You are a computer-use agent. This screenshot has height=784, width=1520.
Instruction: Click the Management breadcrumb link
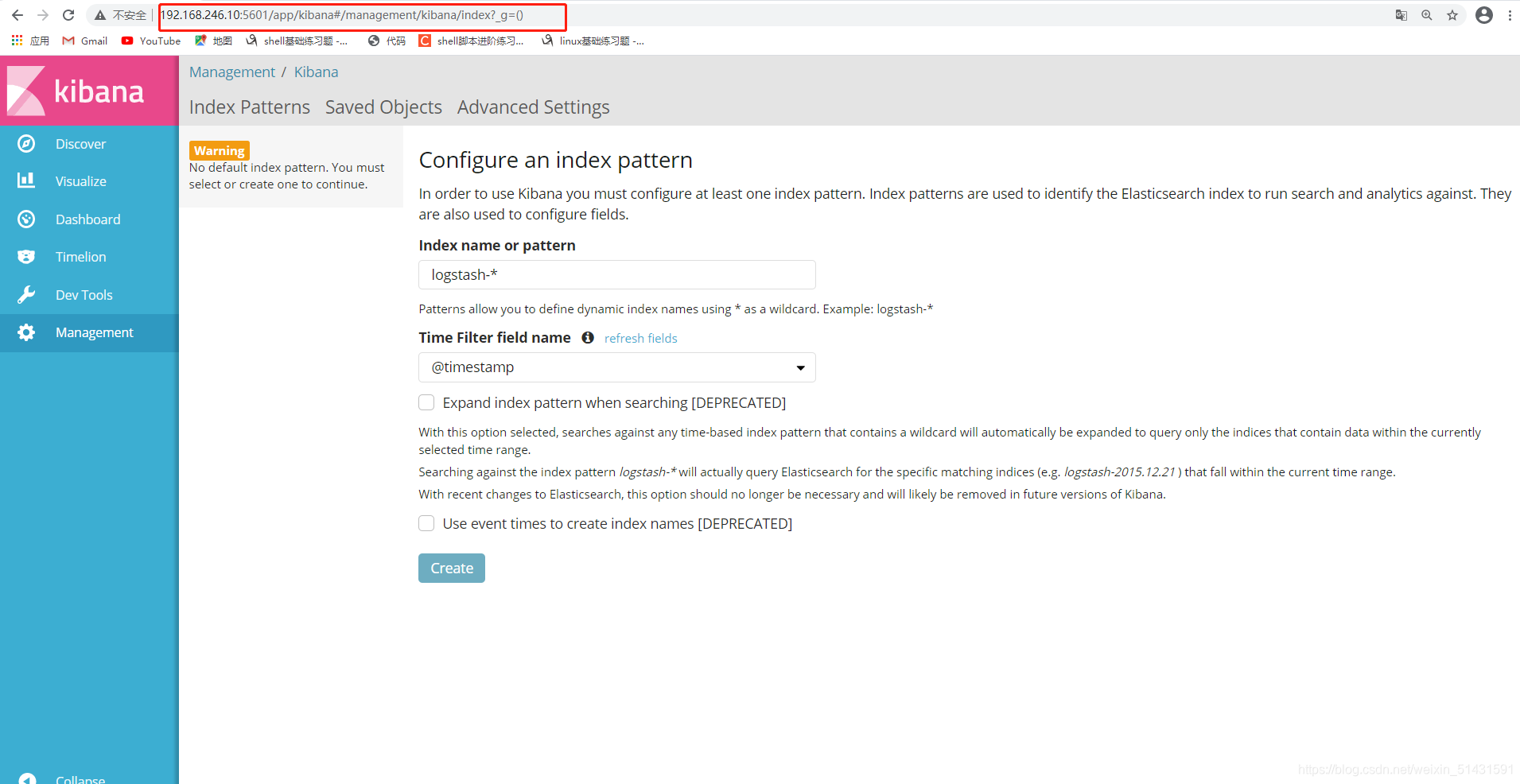click(231, 72)
